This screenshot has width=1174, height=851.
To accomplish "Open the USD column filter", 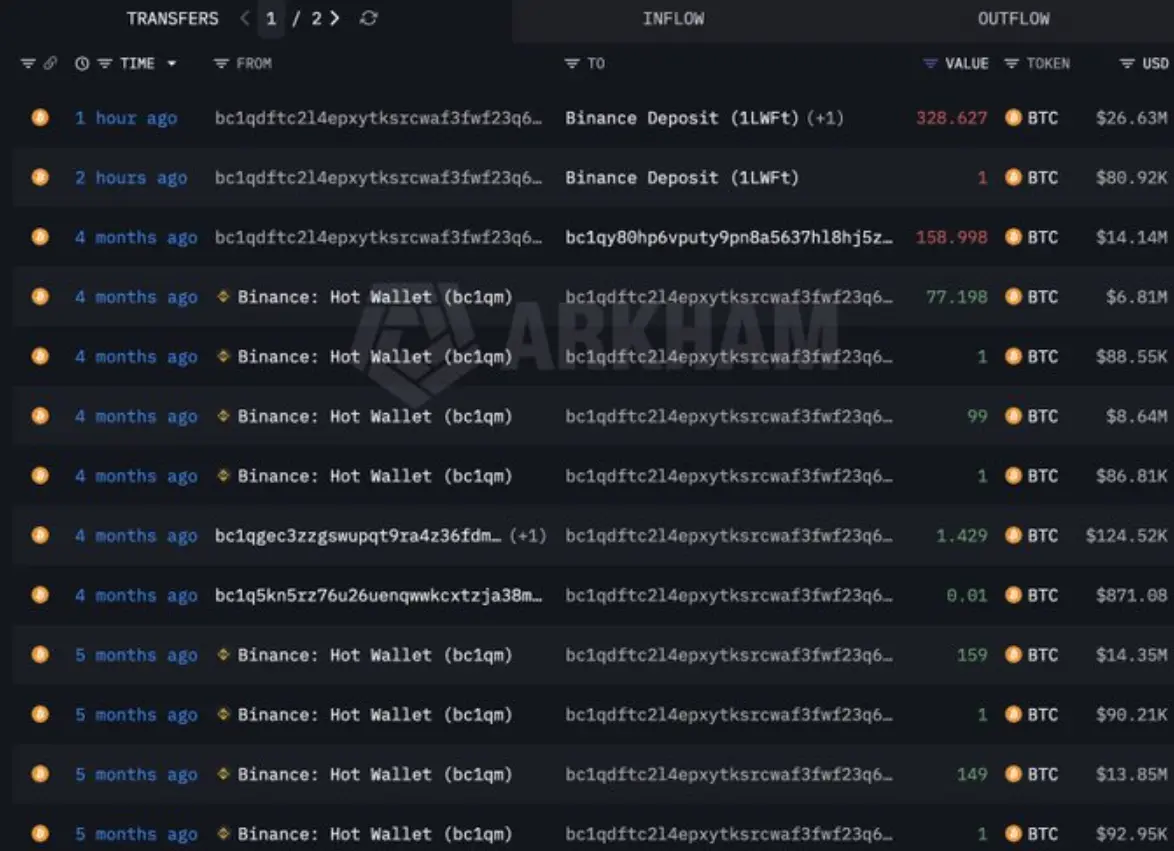I will [1127, 64].
